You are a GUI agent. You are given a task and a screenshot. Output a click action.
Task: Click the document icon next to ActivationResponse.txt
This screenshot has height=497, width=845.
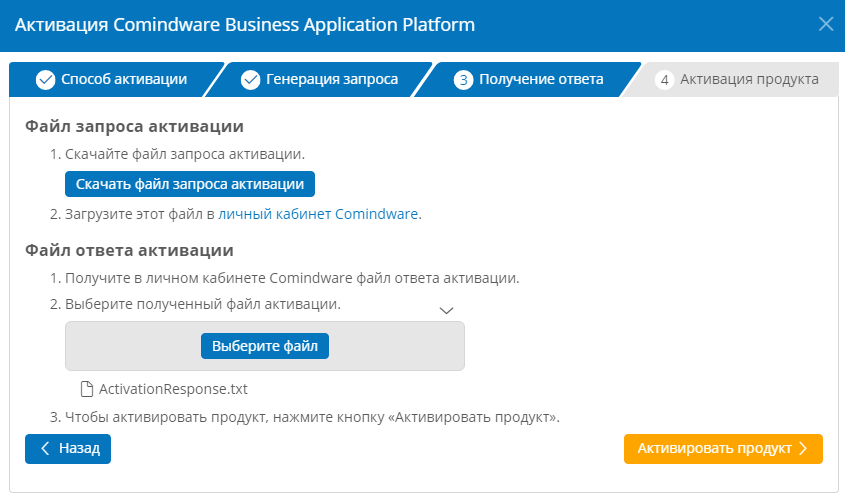point(86,389)
